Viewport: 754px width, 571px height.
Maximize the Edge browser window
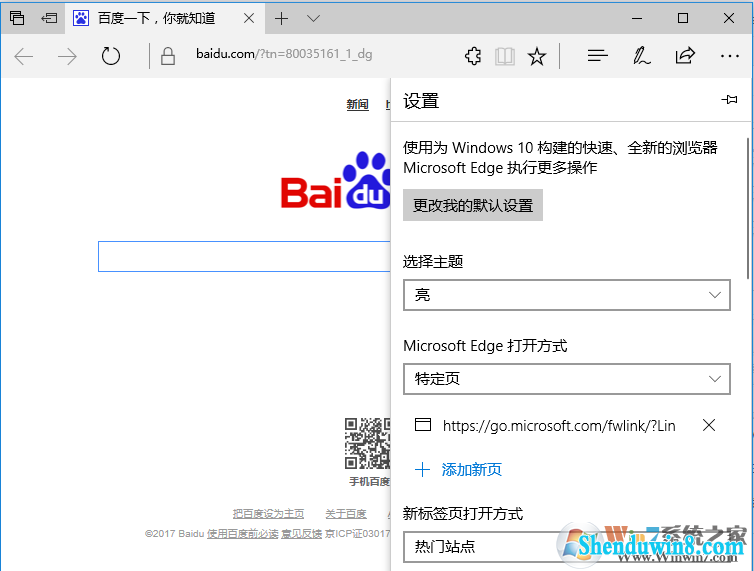pyautogui.click(x=683, y=18)
